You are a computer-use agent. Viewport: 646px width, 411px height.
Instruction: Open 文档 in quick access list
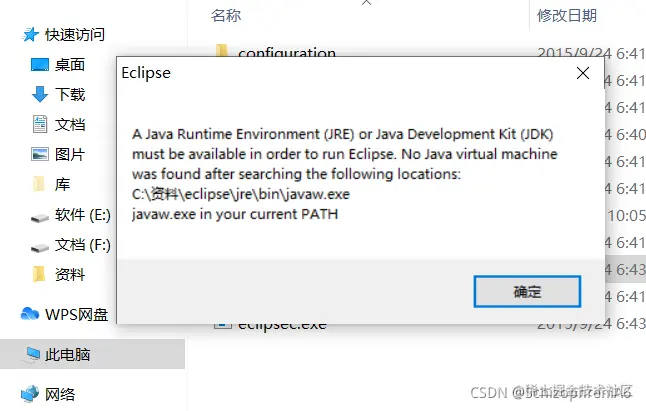[70, 124]
